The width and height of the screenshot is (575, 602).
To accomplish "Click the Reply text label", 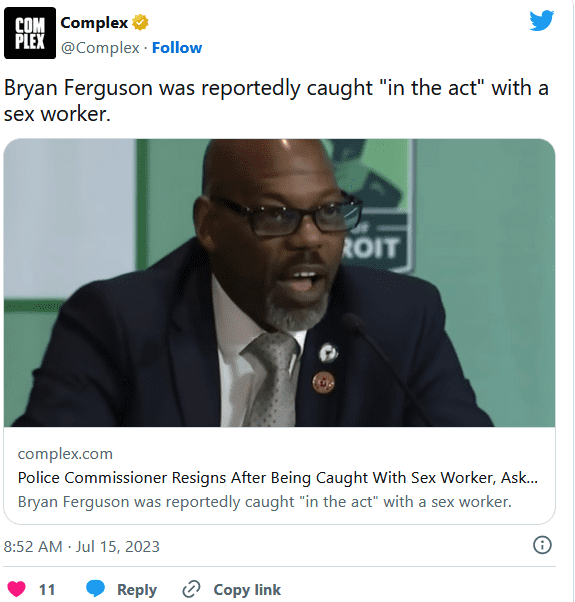I will tap(137, 590).
